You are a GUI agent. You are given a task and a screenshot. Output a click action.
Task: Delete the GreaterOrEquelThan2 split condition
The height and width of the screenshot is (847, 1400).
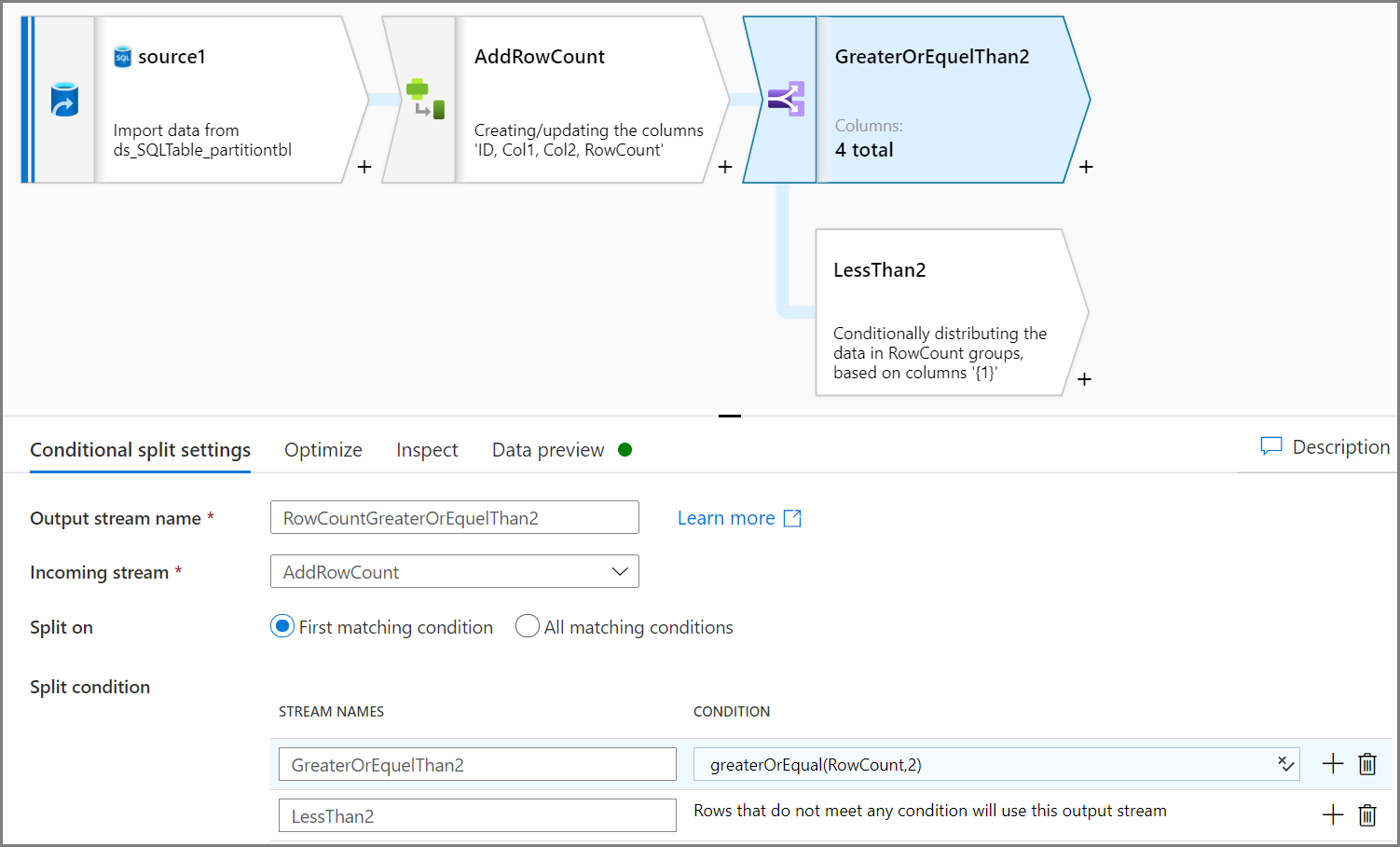pyautogui.click(x=1367, y=764)
